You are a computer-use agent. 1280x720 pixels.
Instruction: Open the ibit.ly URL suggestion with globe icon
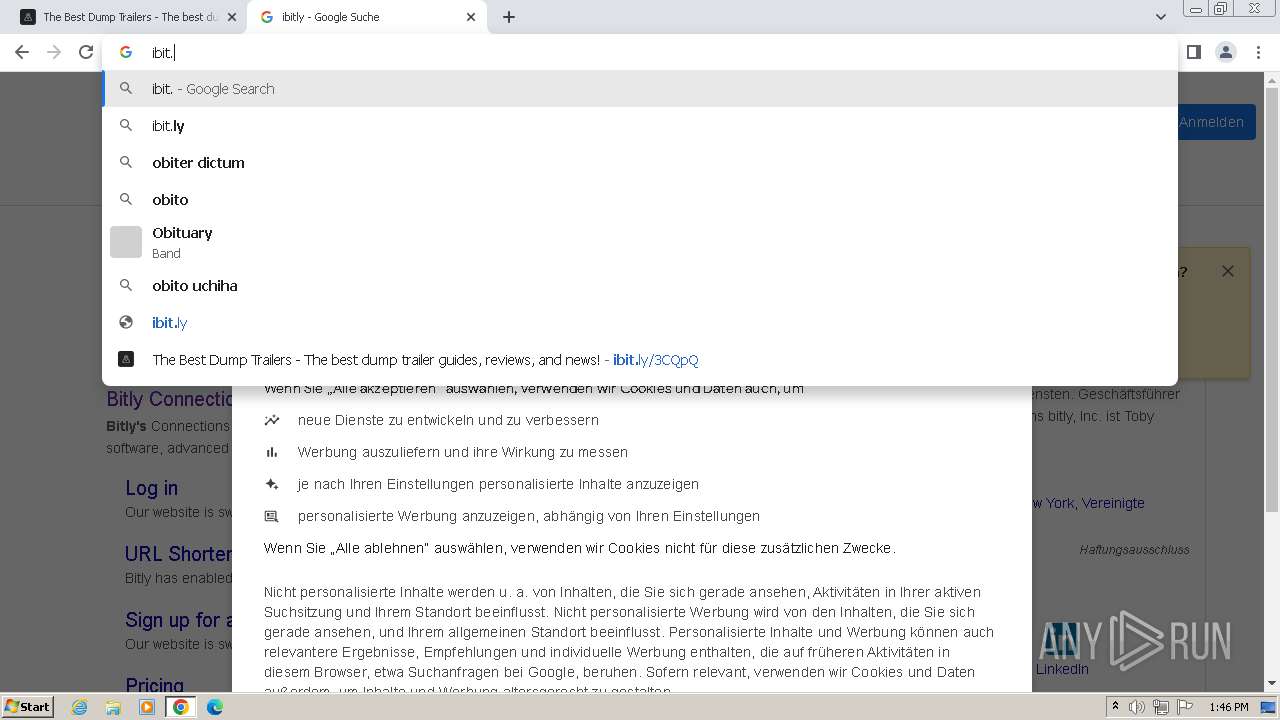[640, 323]
